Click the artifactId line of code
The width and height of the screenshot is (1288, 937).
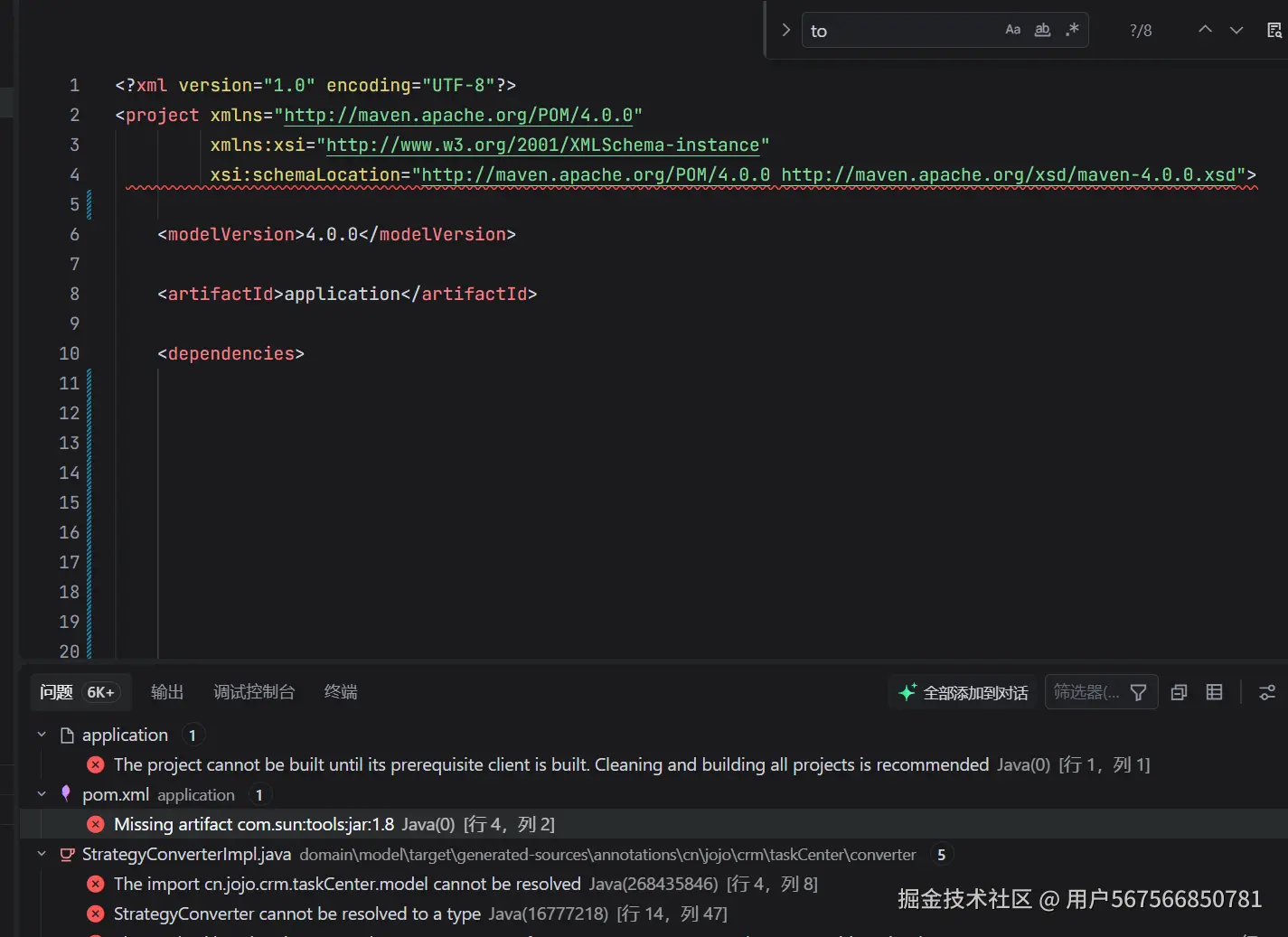[347, 294]
